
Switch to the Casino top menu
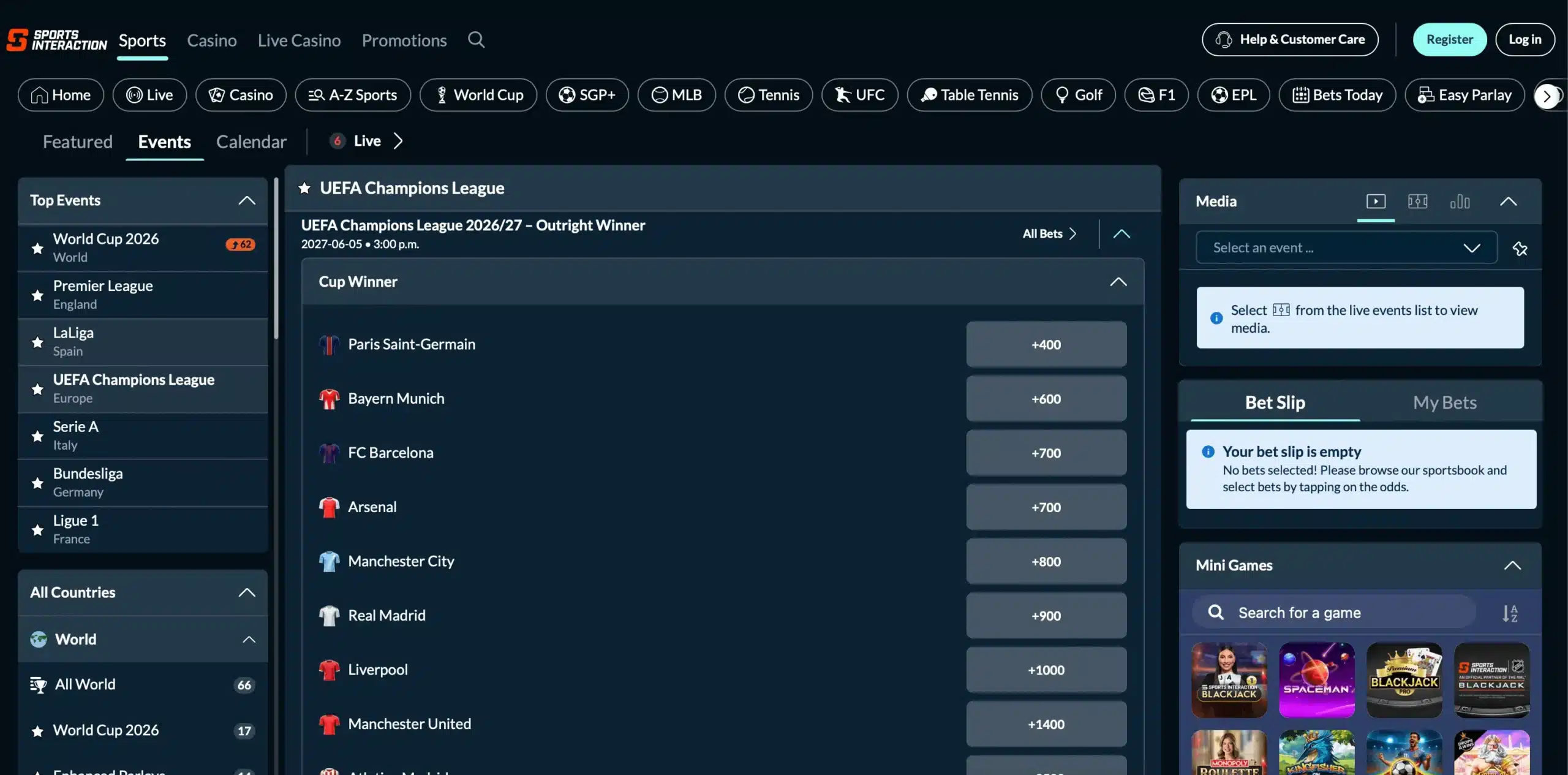point(211,40)
